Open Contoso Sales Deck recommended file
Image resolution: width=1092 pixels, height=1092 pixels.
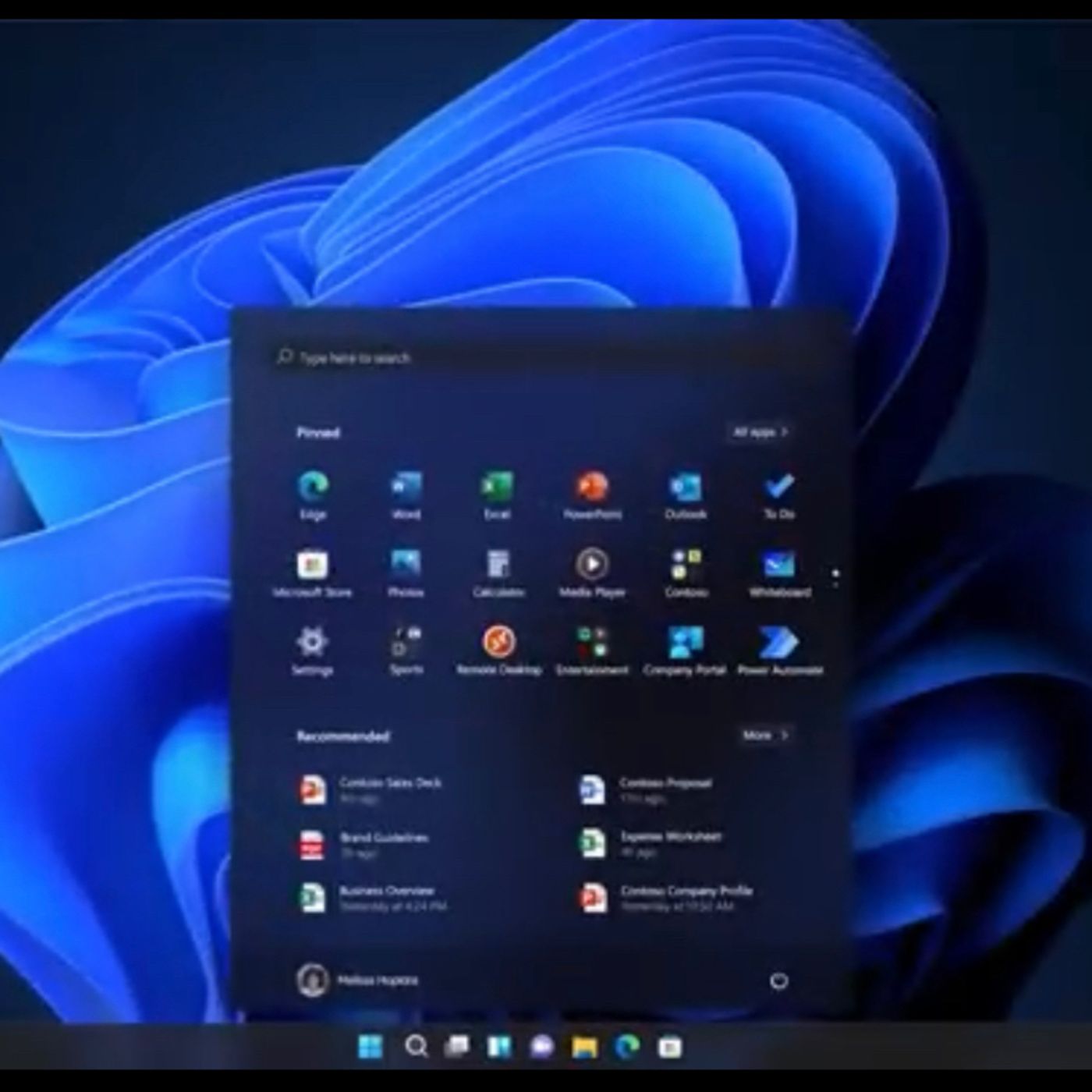[x=371, y=789]
